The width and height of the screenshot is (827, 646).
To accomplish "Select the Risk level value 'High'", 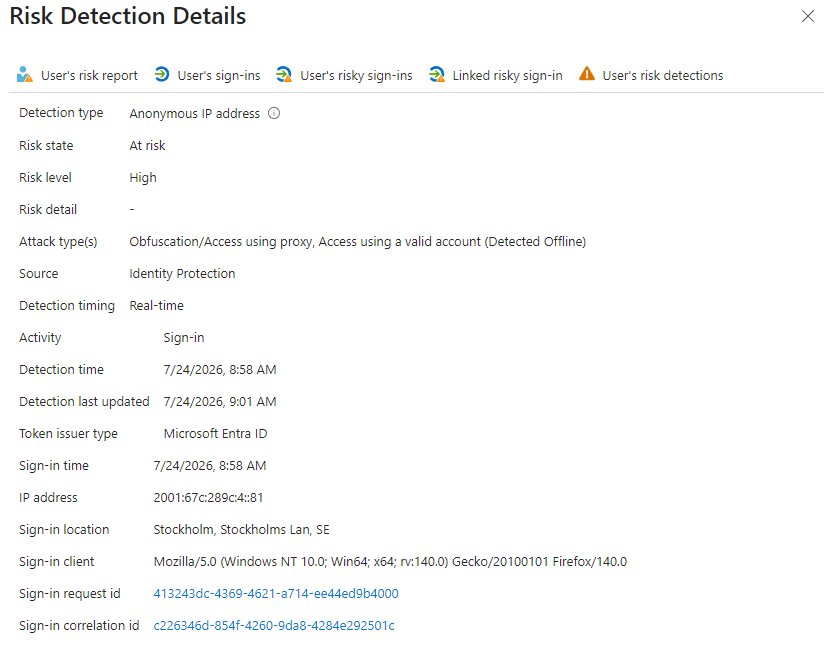I will point(143,178).
